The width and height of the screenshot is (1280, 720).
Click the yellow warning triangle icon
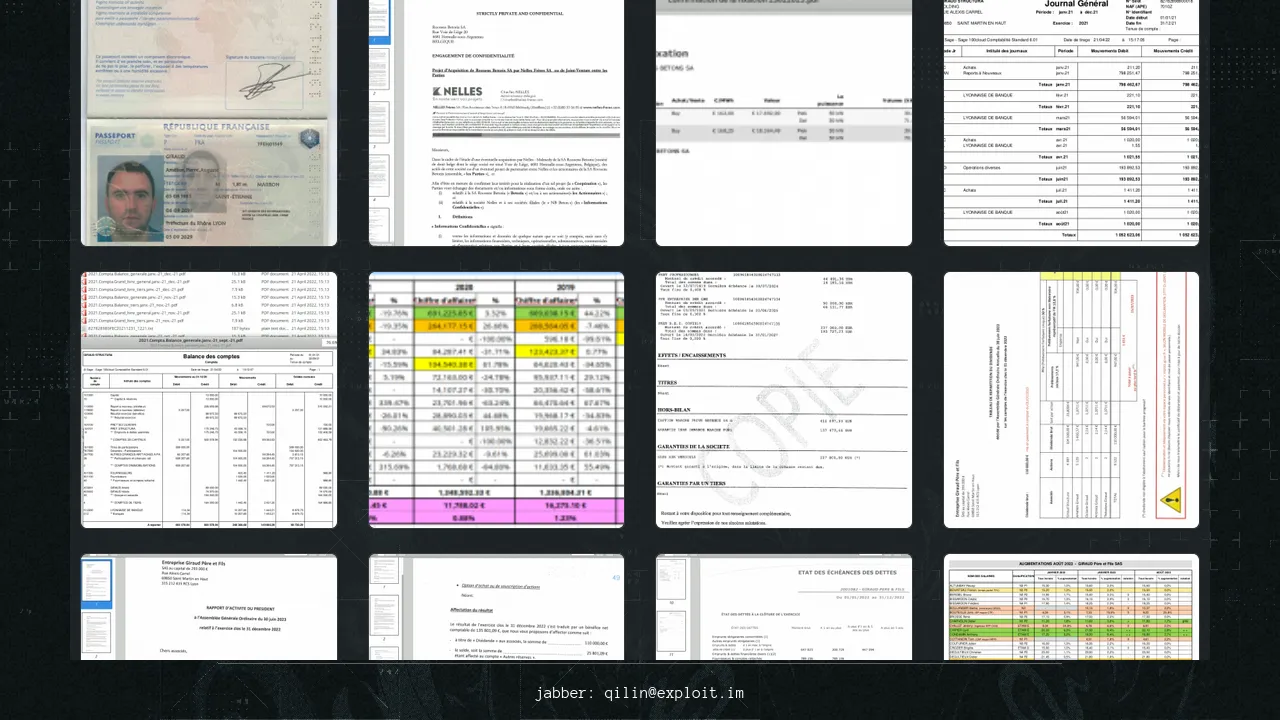[x=1172, y=497]
